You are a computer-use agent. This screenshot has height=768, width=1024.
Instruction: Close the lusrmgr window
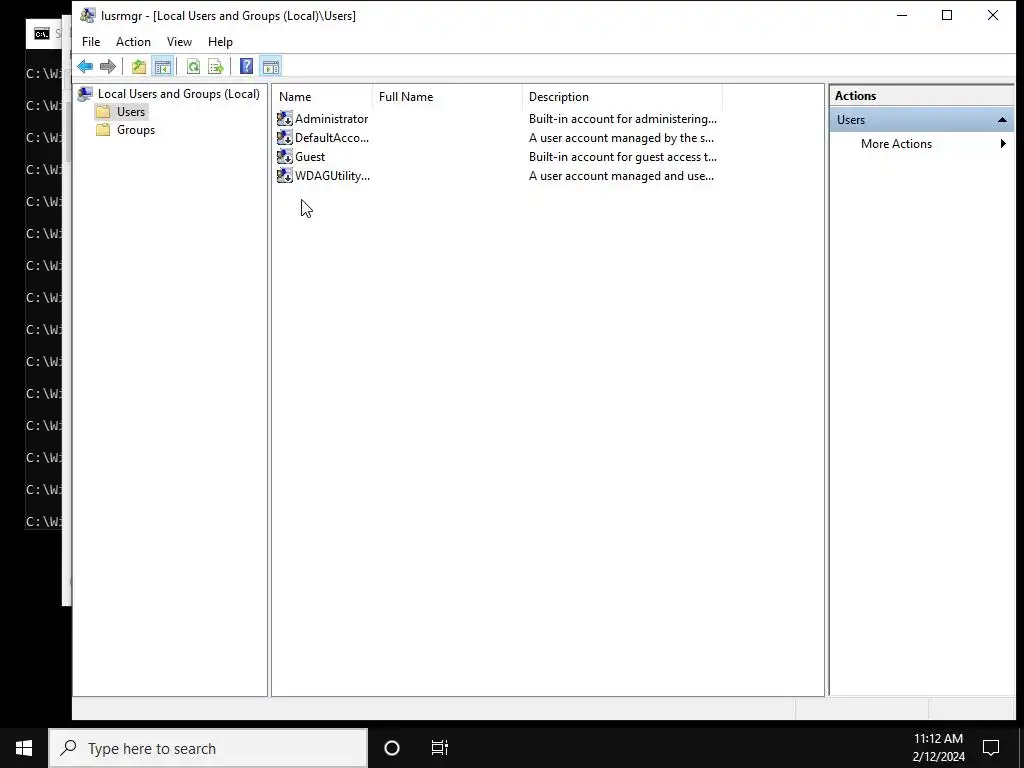993,15
